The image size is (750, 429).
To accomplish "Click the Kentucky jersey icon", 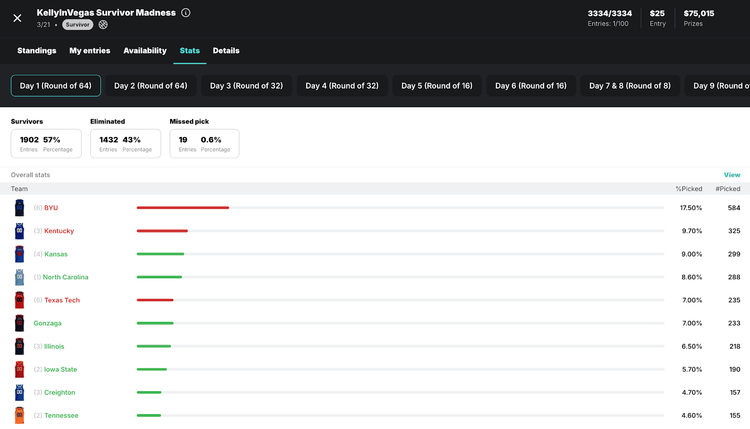I will [19, 231].
